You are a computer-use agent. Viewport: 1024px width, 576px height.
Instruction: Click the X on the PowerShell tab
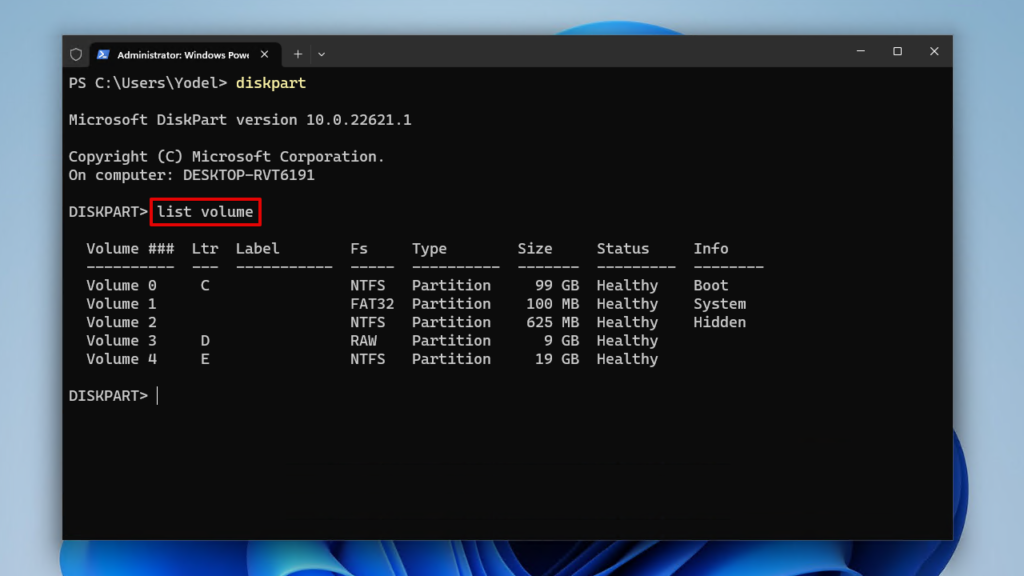(x=264, y=54)
